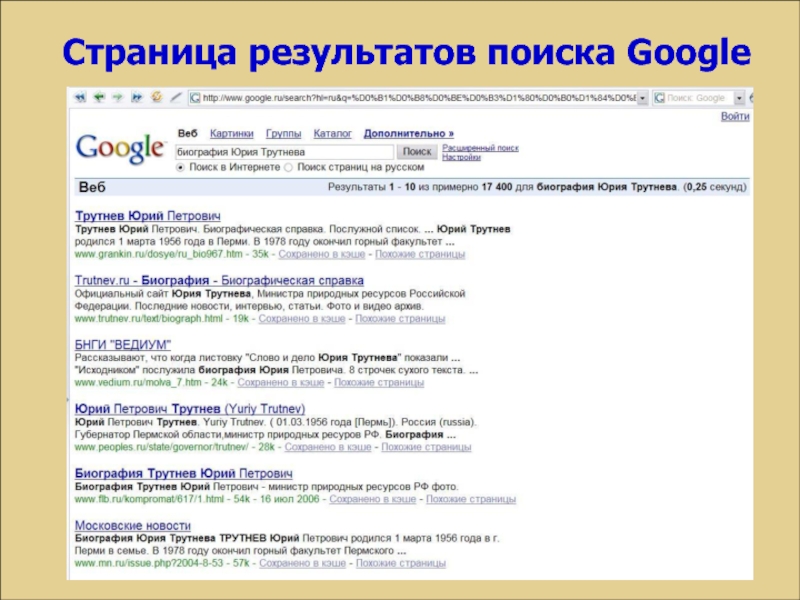Click the rewind navigation icon in browser toolbar

pyautogui.click(x=80, y=97)
